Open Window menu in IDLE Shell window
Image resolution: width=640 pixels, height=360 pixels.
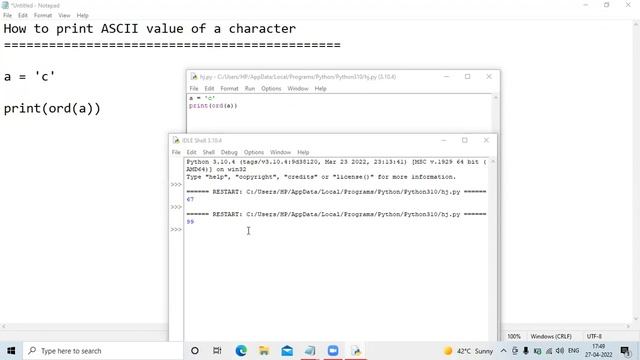pyautogui.click(x=280, y=152)
